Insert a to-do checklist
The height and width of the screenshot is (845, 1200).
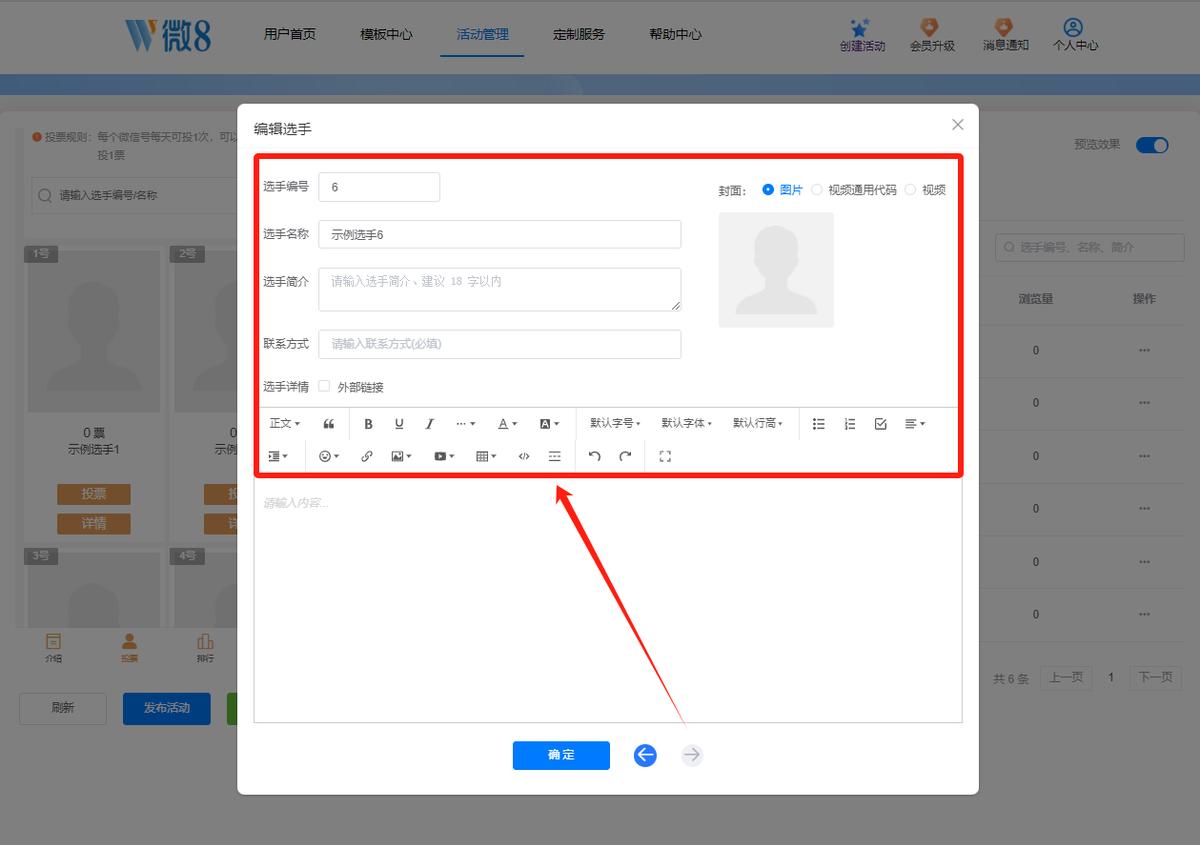[881, 424]
